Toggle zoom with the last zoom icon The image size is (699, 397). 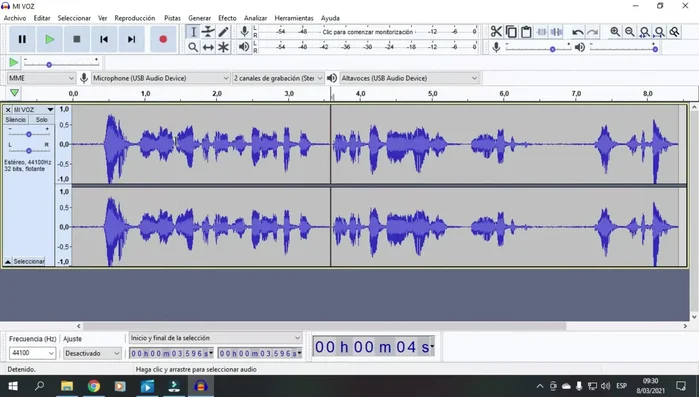(674, 32)
